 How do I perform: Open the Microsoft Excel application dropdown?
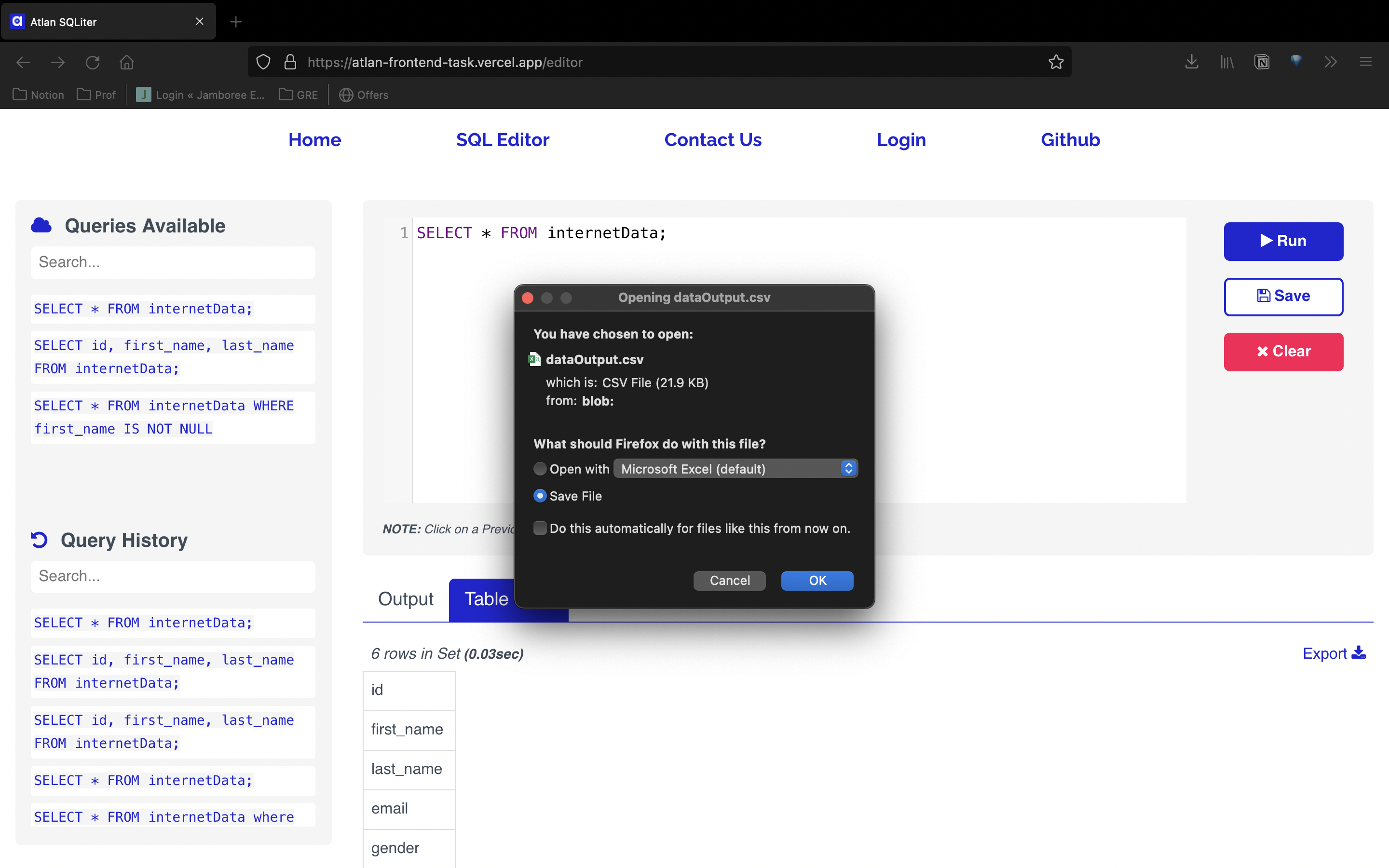pyautogui.click(x=848, y=468)
